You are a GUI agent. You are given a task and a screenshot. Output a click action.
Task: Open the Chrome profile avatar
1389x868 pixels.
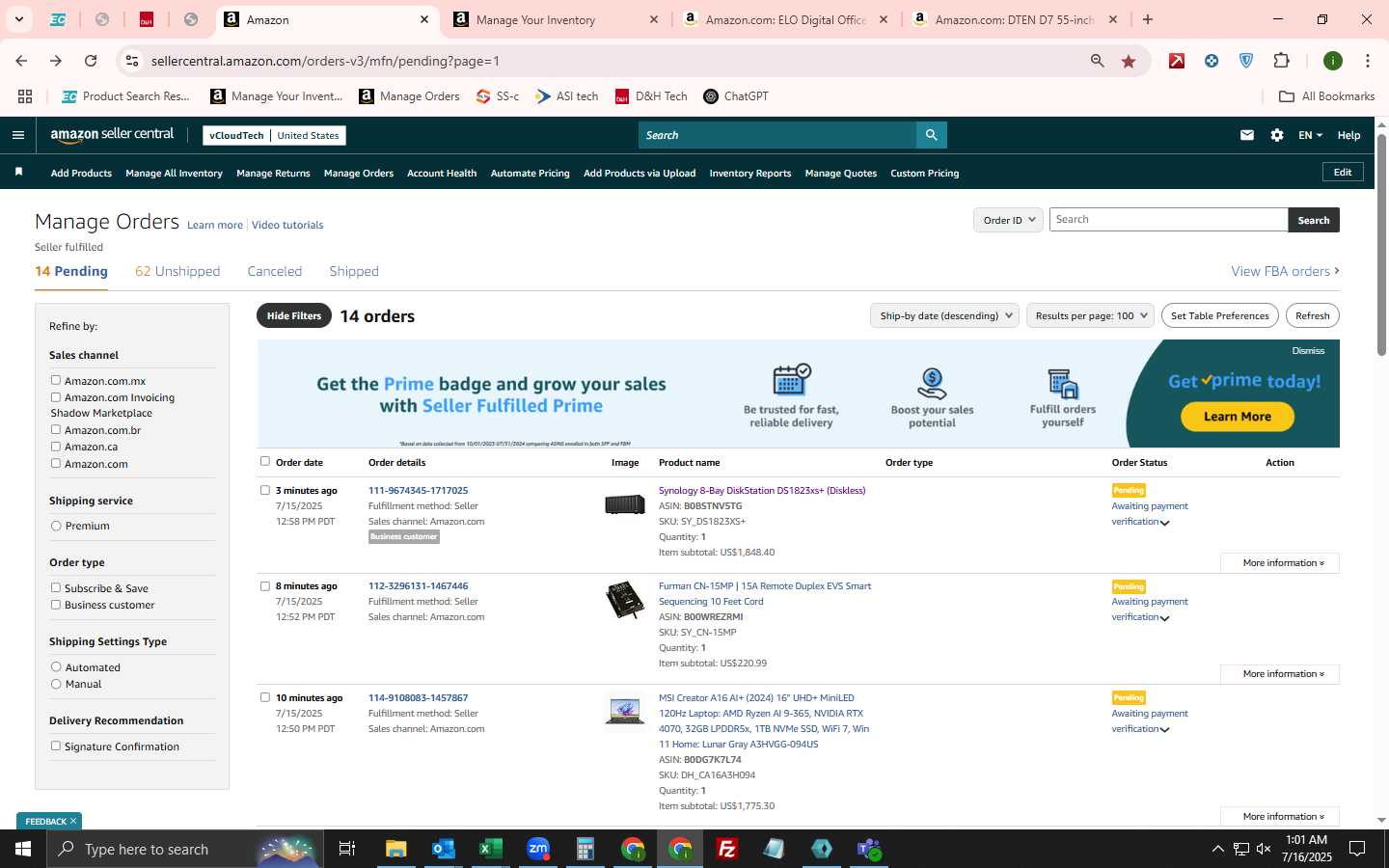pyautogui.click(x=1333, y=61)
